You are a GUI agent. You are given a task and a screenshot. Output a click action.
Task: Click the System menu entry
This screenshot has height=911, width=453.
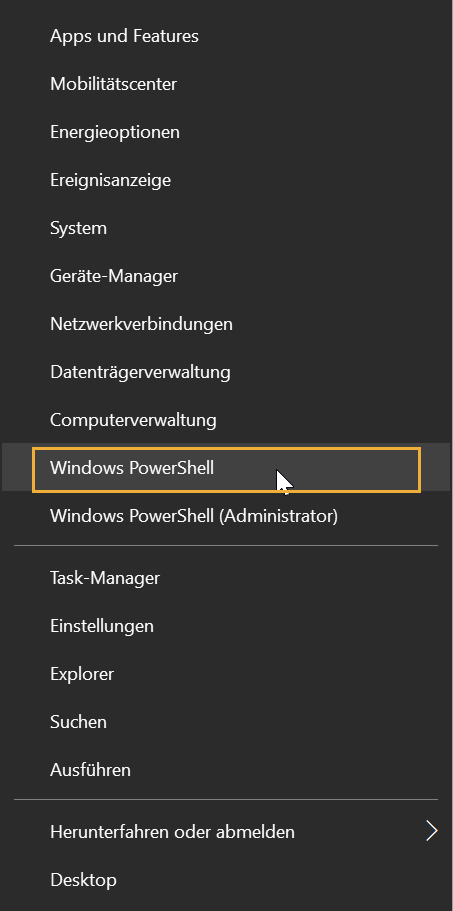tap(226, 228)
